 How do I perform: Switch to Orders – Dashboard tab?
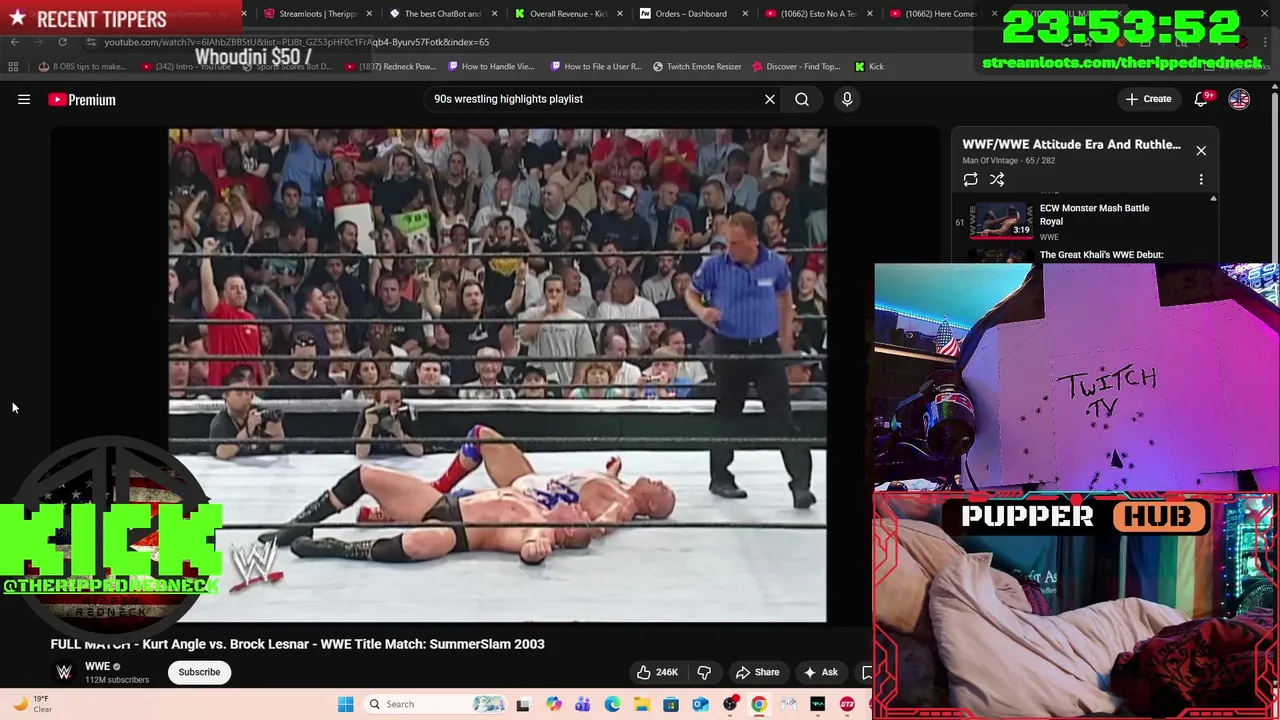click(x=691, y=14)
